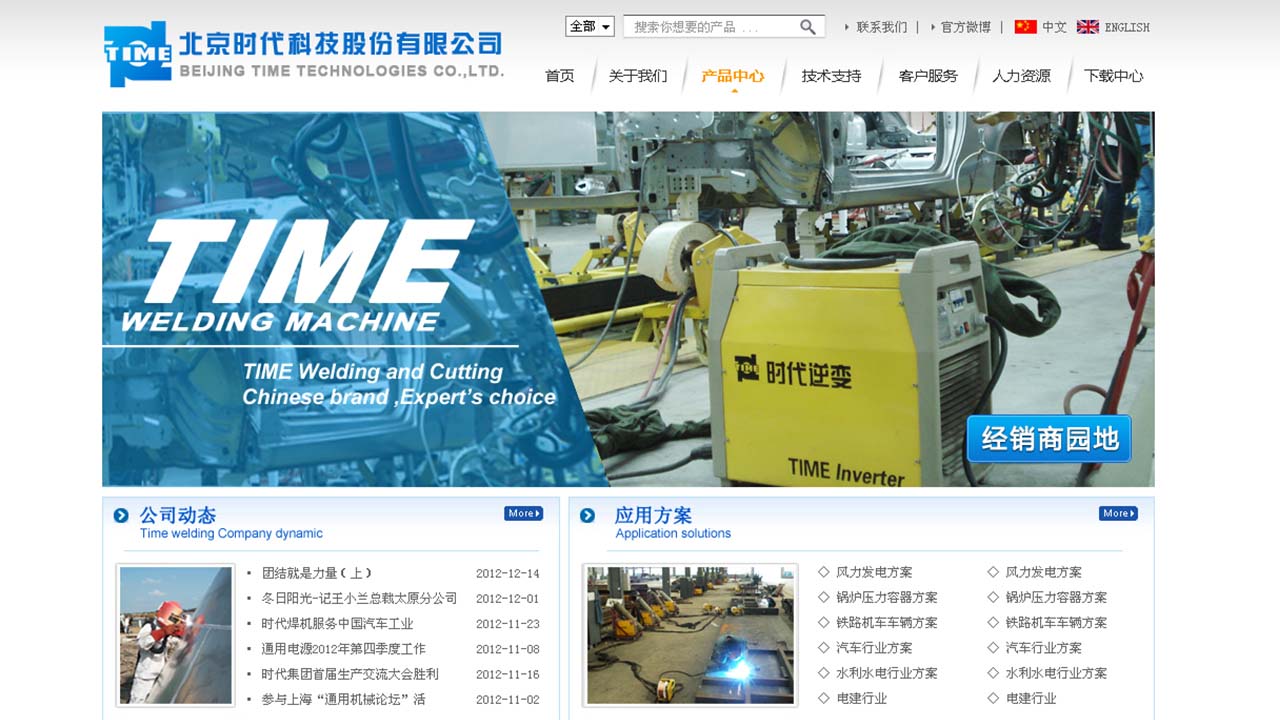Click the 经销商园地 dealer button
1280x720 pixels.
pos(1049,439)
